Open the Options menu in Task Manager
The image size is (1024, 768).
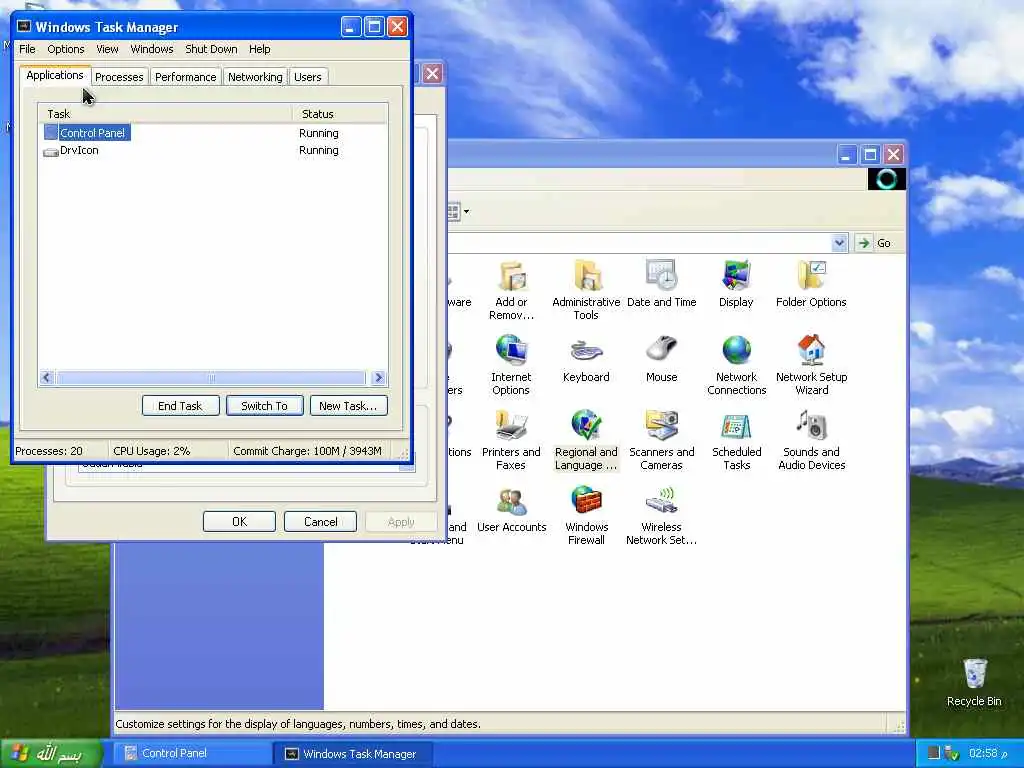pyautogui.click(x=65, y=49)
